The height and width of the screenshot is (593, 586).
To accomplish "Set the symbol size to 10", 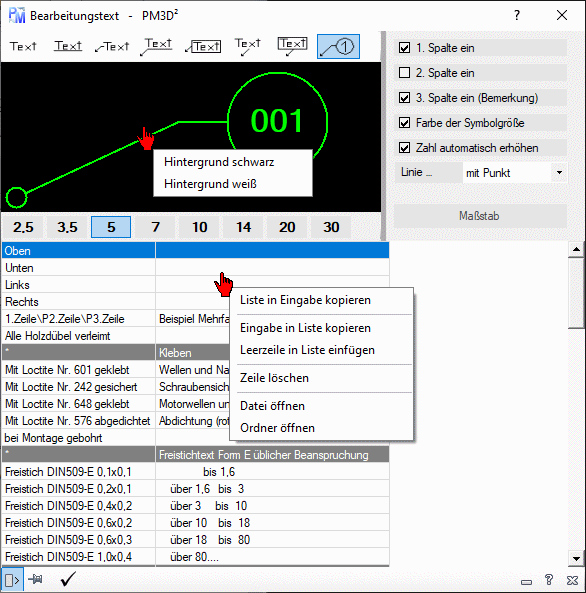I will tap(199, 227).
